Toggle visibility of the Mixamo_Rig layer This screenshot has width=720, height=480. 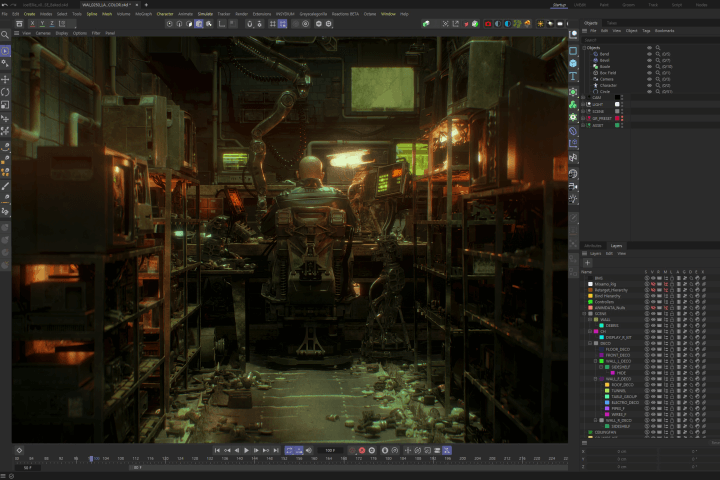click(653, 284)
